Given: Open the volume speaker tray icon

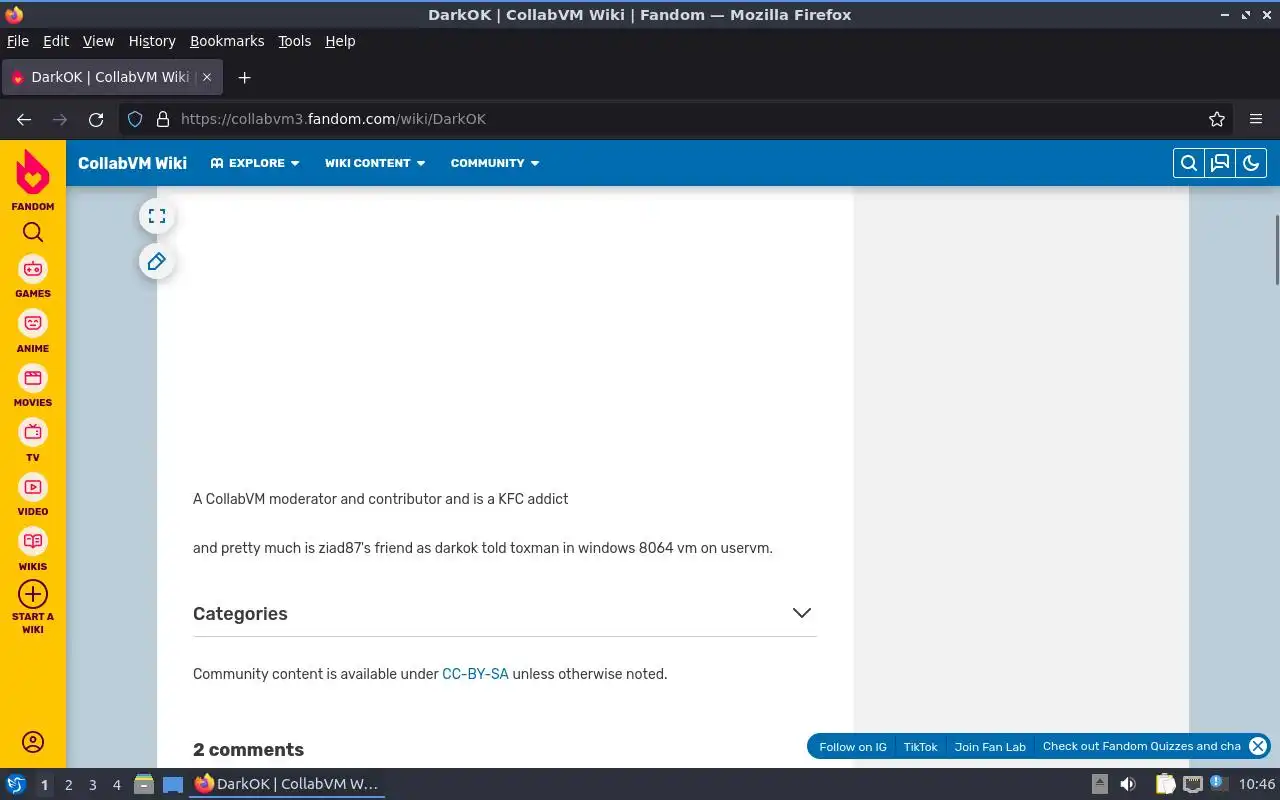Looking at the screenshot, I should [x=1128, y=784].
